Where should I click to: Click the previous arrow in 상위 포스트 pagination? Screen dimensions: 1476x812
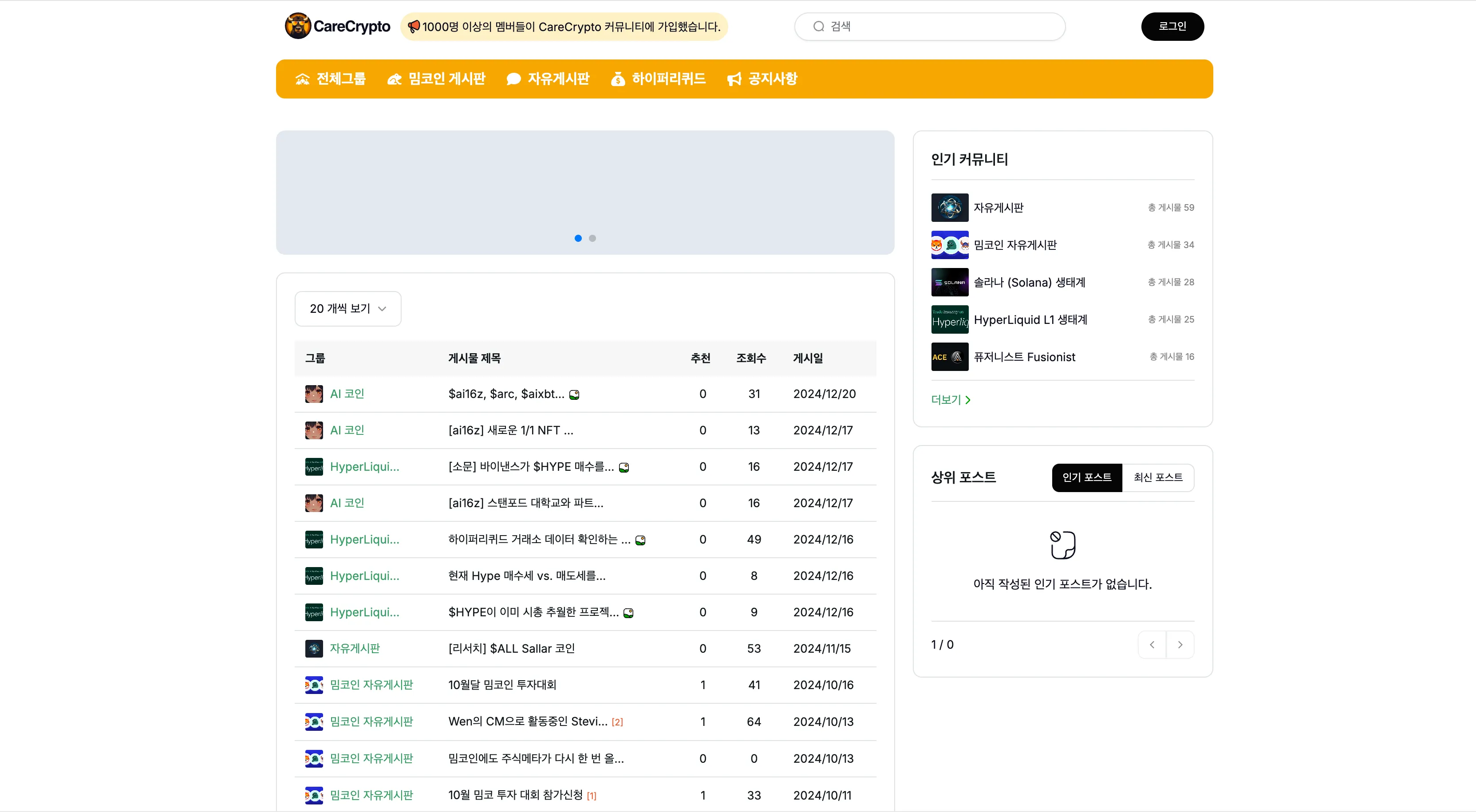tap(1152, 644)
